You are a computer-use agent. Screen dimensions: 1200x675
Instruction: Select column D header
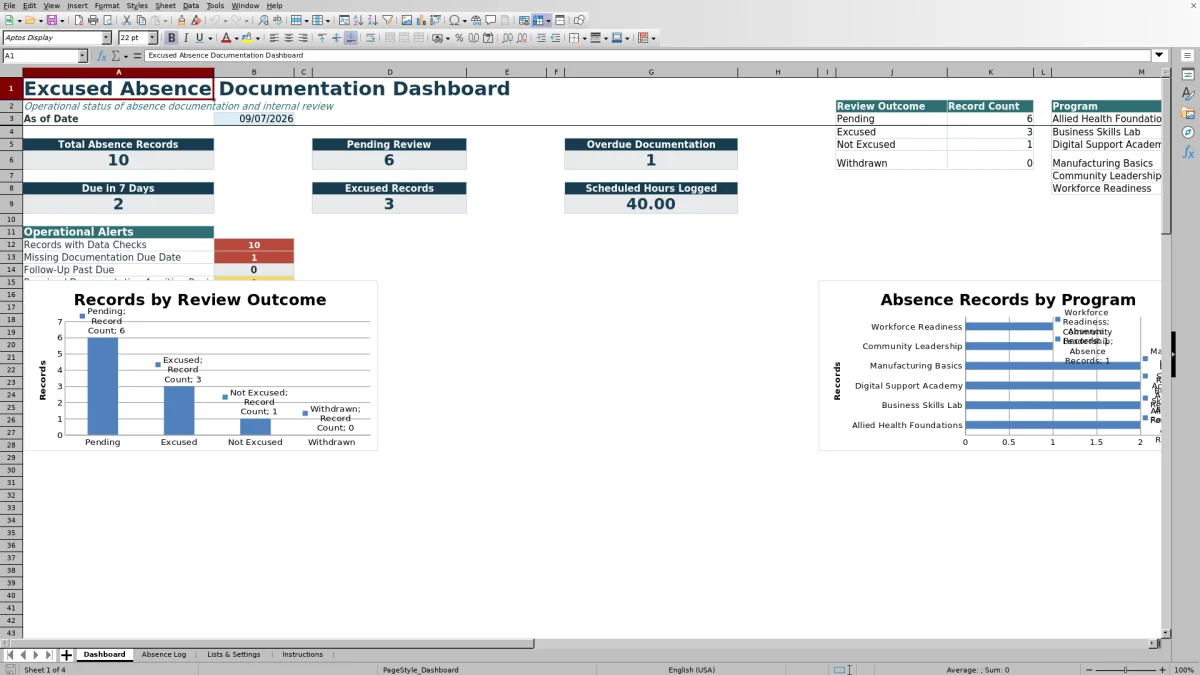tap(389, 72)
